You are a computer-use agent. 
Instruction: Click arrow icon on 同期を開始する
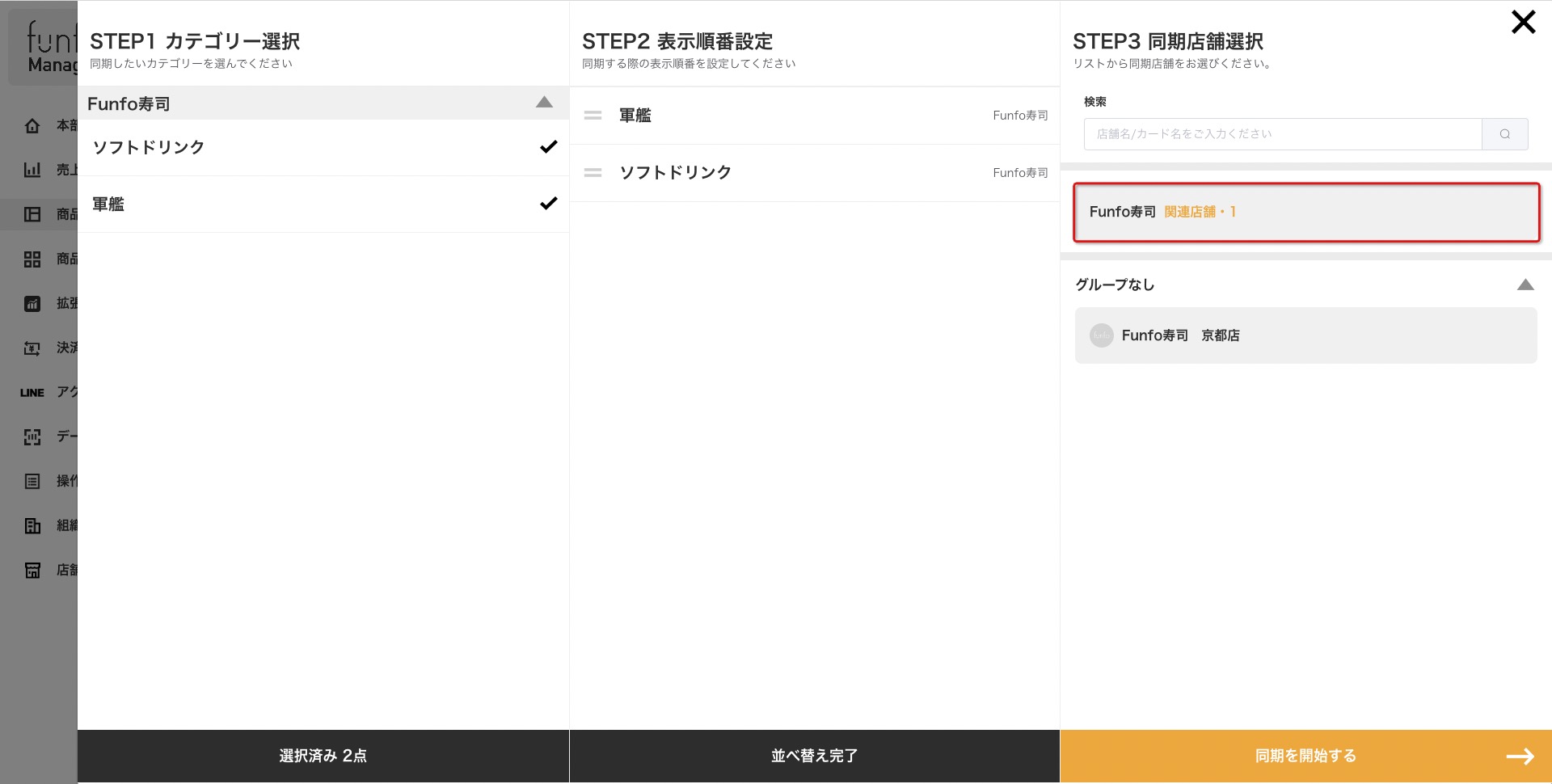(x=1520, y=757)
